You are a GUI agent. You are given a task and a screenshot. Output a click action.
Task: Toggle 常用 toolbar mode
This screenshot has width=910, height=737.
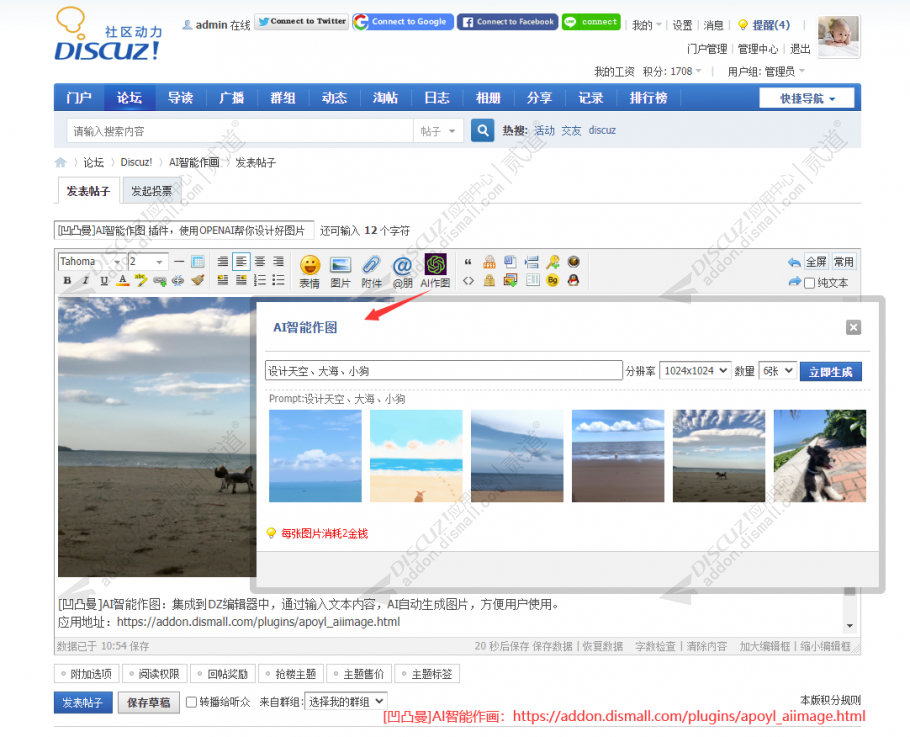pyautogui.click(x=843, y=260)
